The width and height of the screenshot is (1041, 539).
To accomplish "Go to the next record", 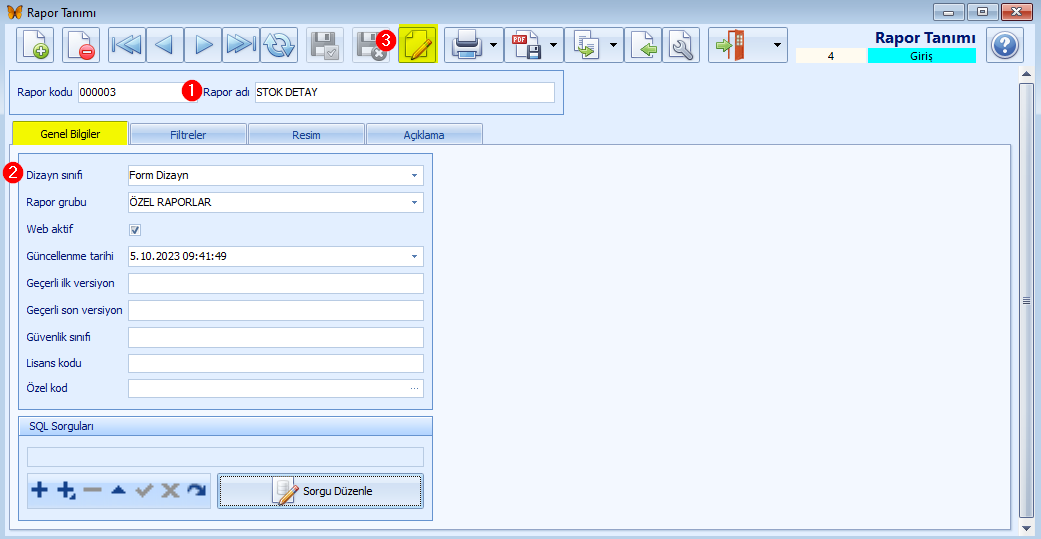I will pos(203,45).
